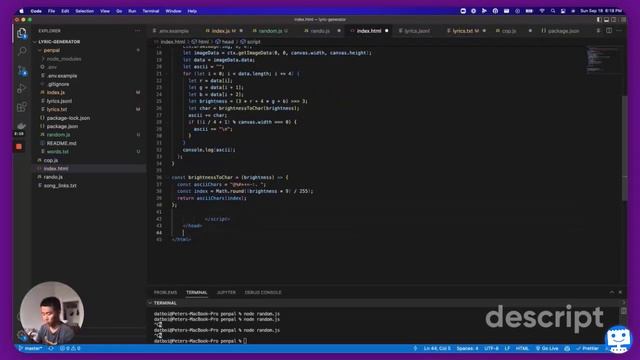
Task: Click UTF-8 encoding in status bar
Action: [491, 349]
